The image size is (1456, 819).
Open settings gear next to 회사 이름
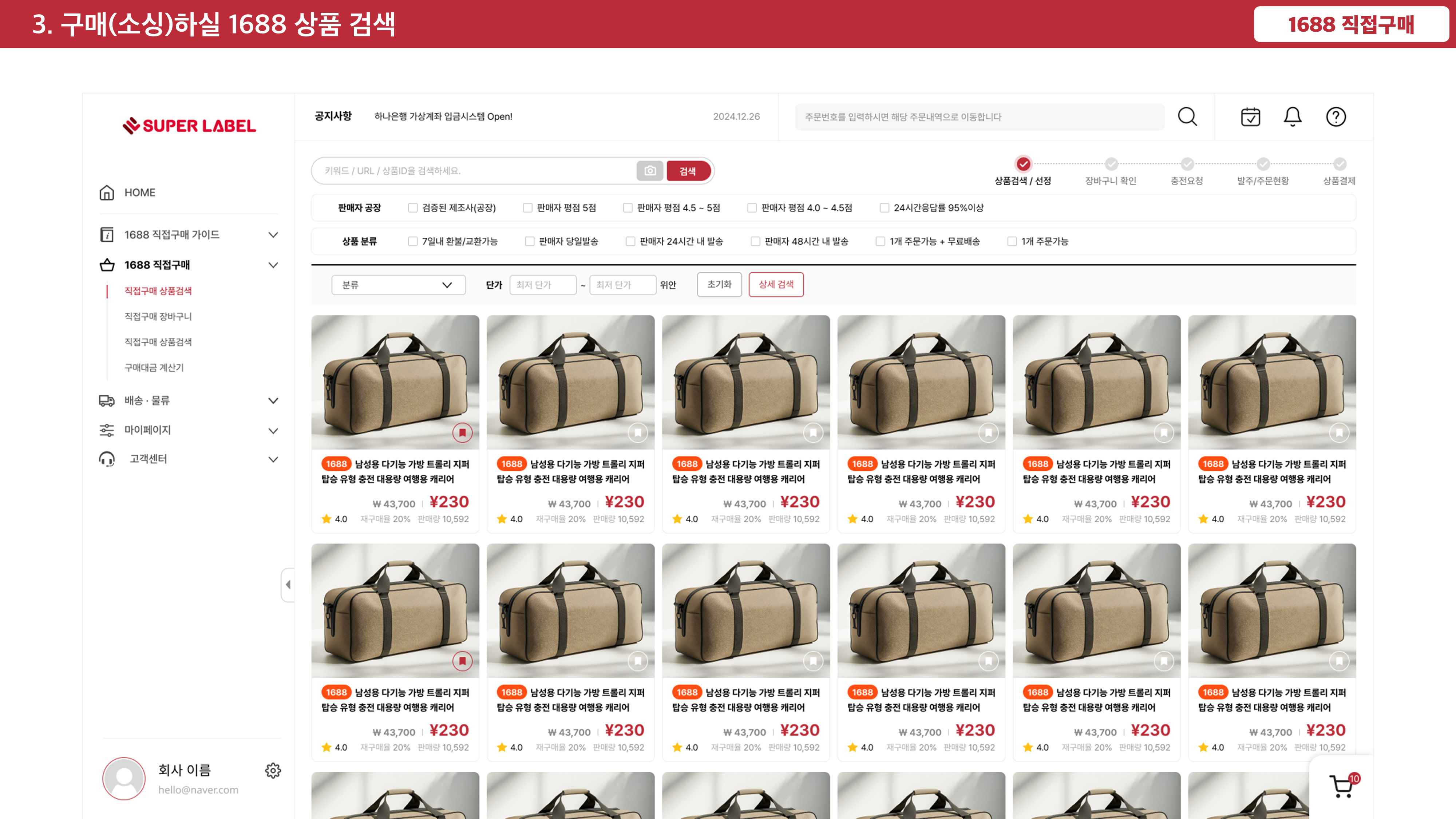pos(273,770)
